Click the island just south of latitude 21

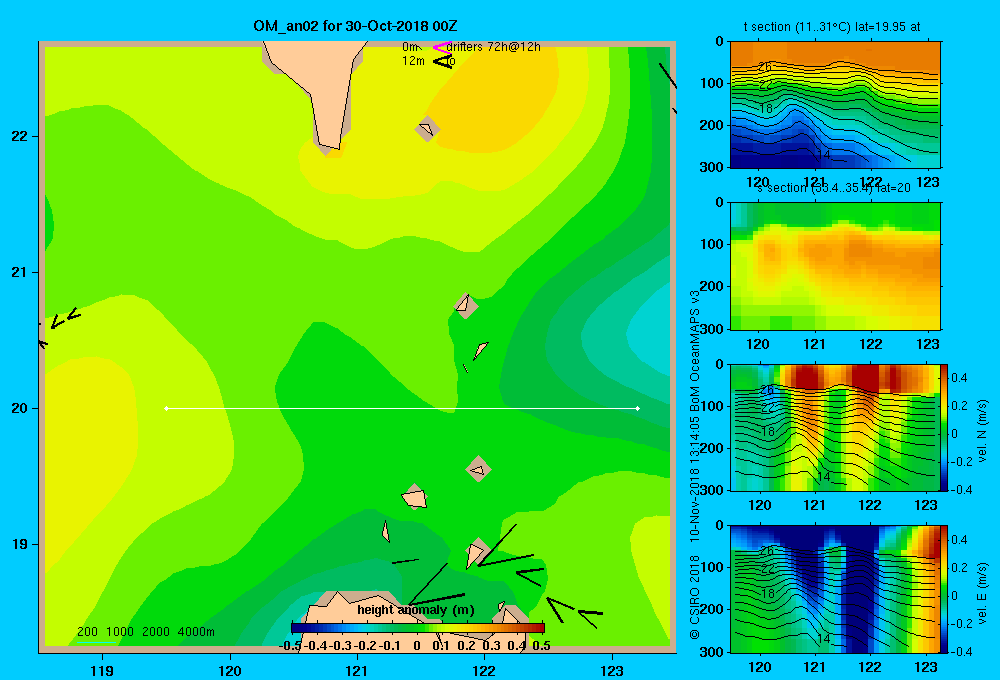(466, 306)
